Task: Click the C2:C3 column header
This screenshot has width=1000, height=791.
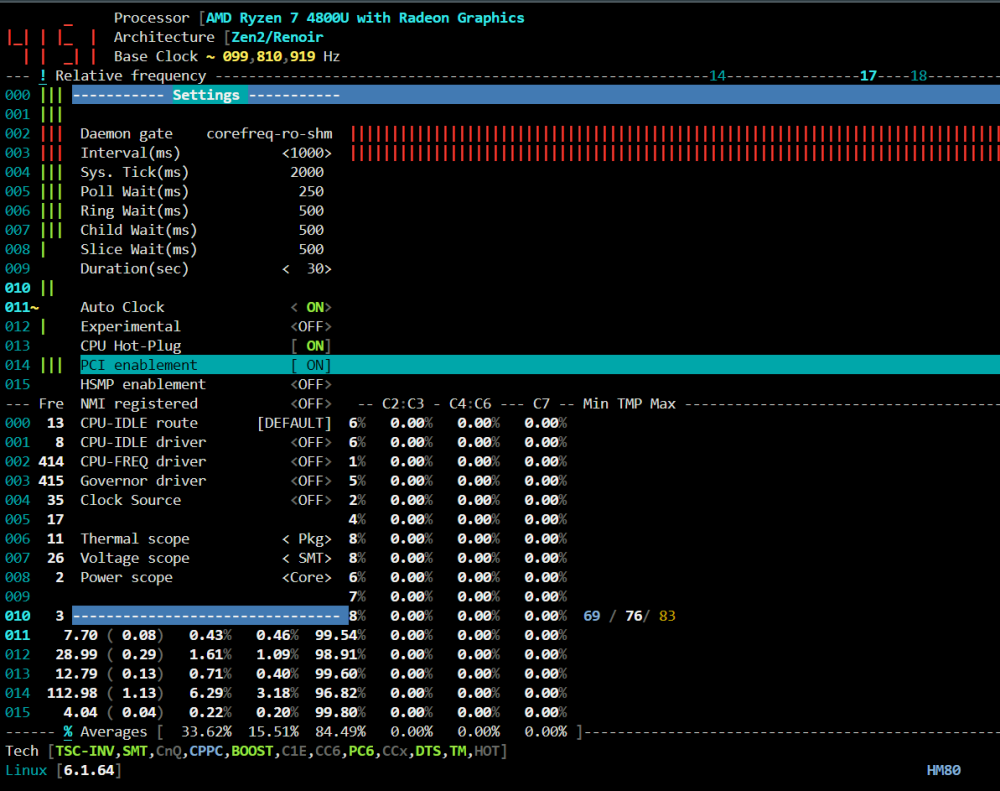Action: coord(403,404)
